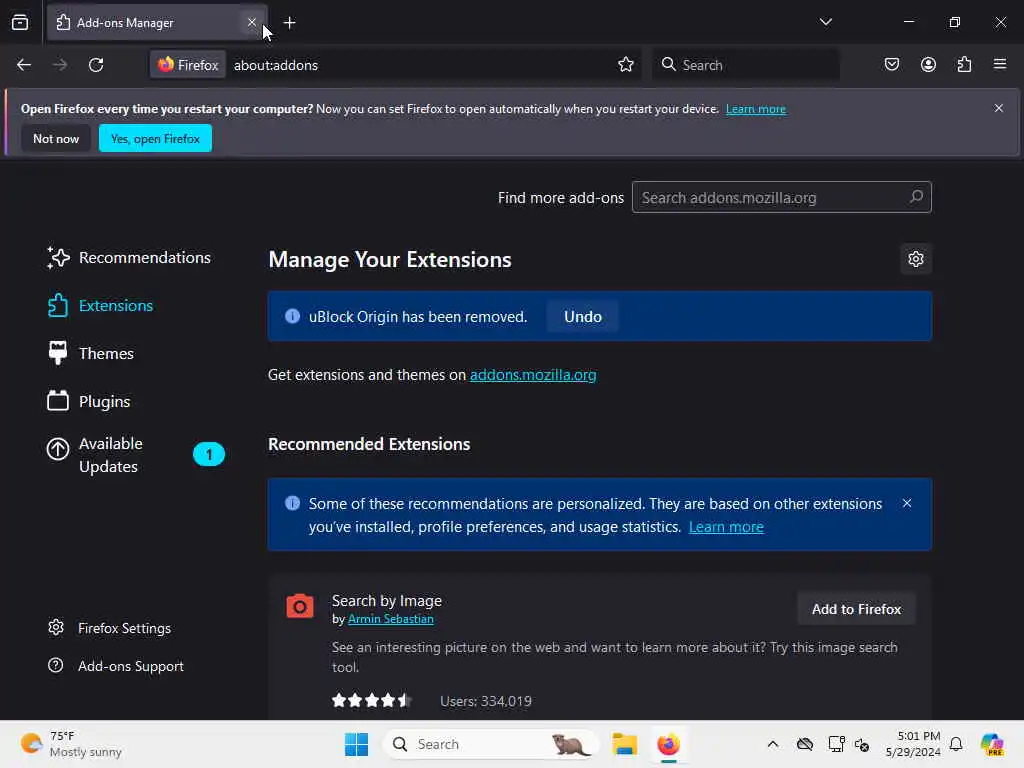Open the application hamburger menu
The width and height of the screenshot is (1024, 768).
pos(1000,64)
